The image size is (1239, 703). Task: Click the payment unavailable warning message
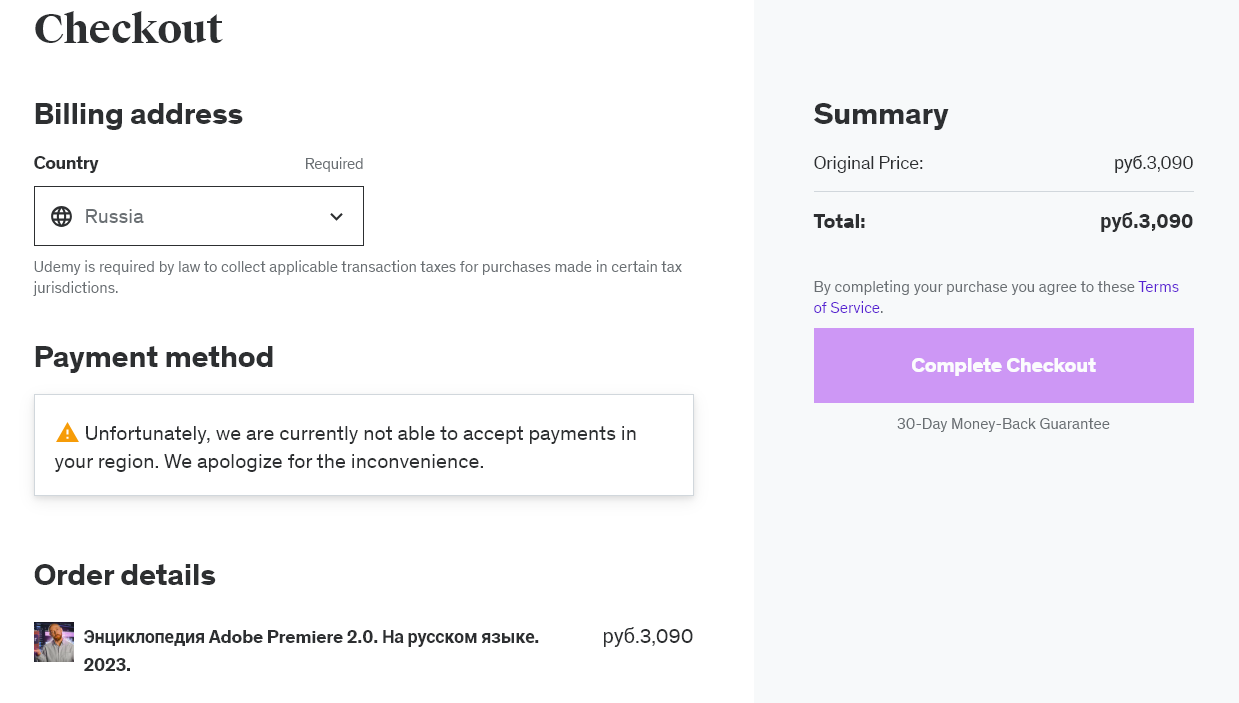360,447
